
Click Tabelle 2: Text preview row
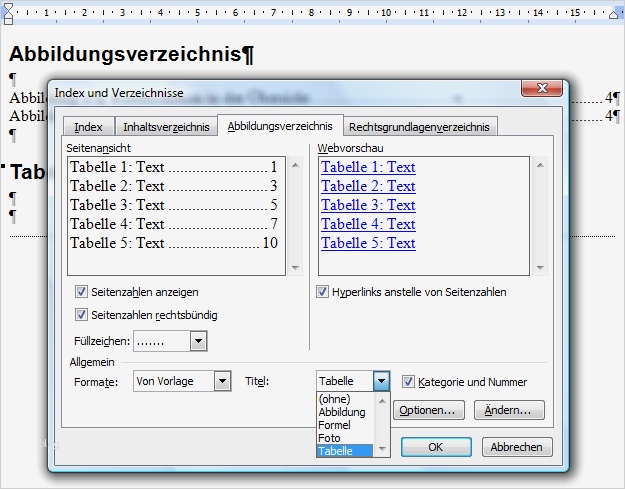tap(173, 186)
